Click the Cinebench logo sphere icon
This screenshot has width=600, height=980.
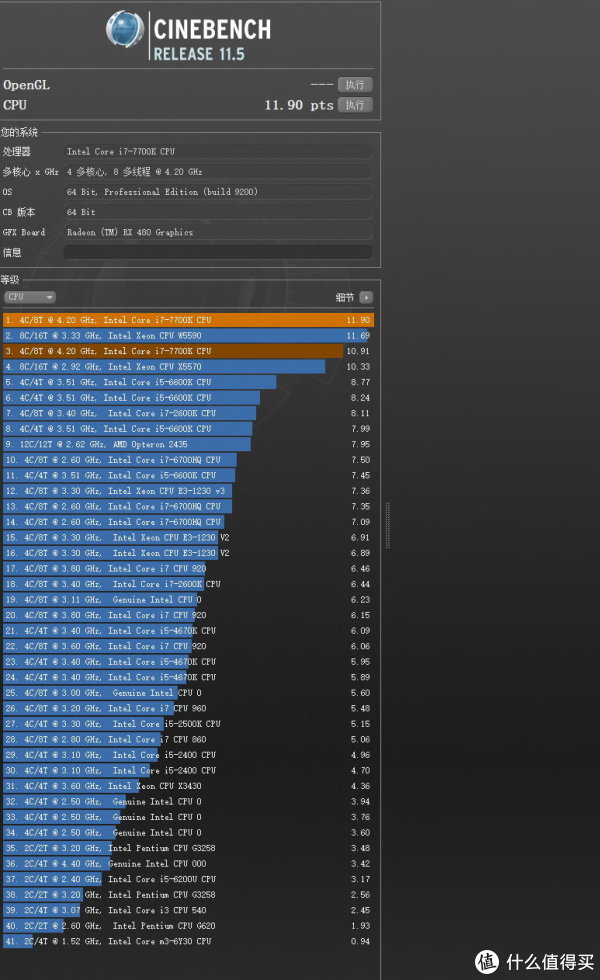(125, 29)
